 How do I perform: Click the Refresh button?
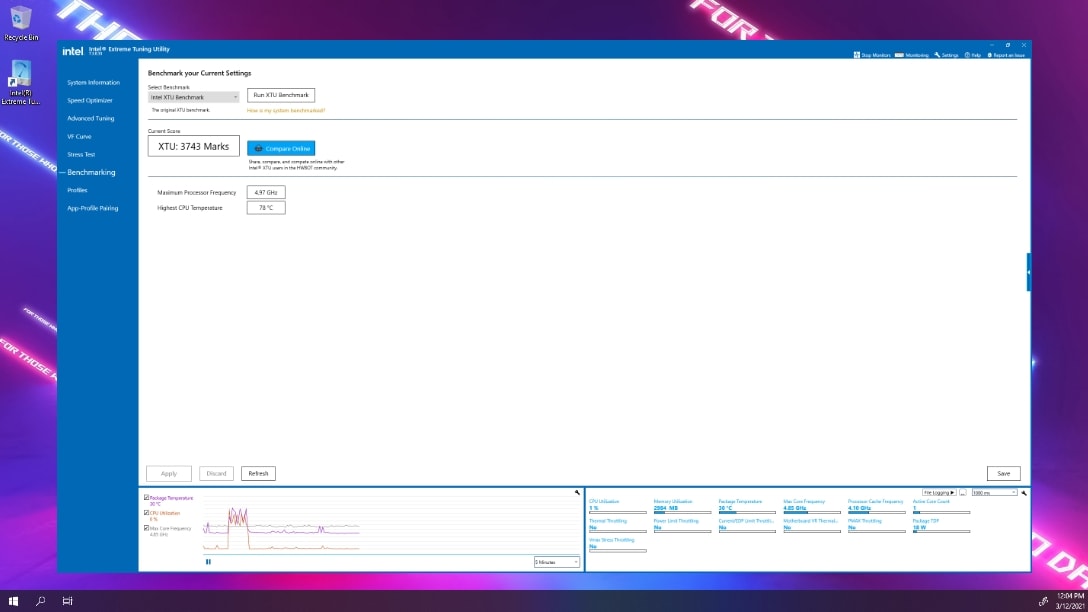(258, 473)
